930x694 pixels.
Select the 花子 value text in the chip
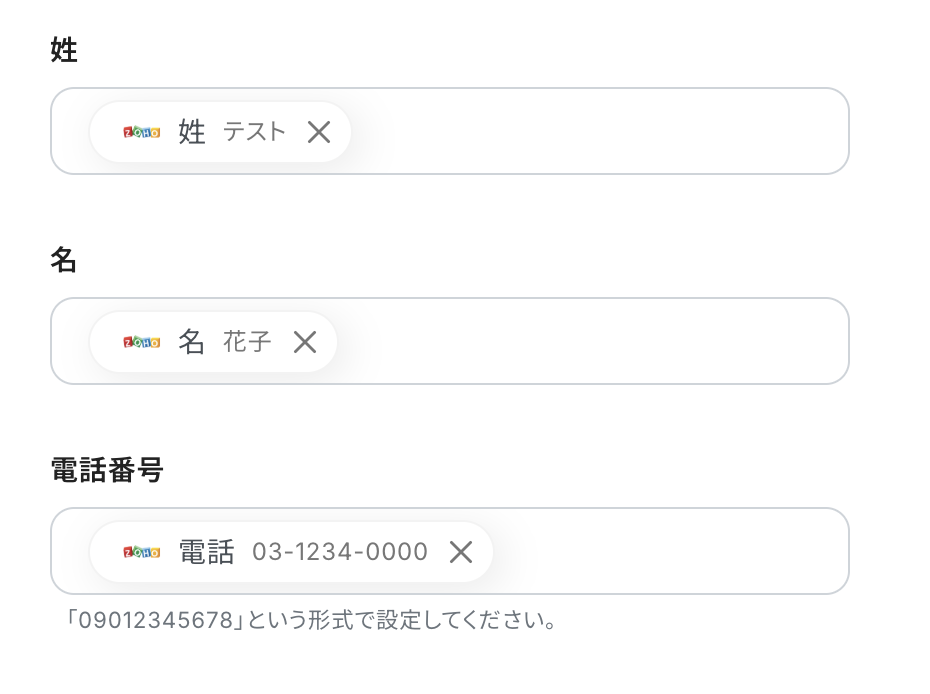tap(247, 342)
